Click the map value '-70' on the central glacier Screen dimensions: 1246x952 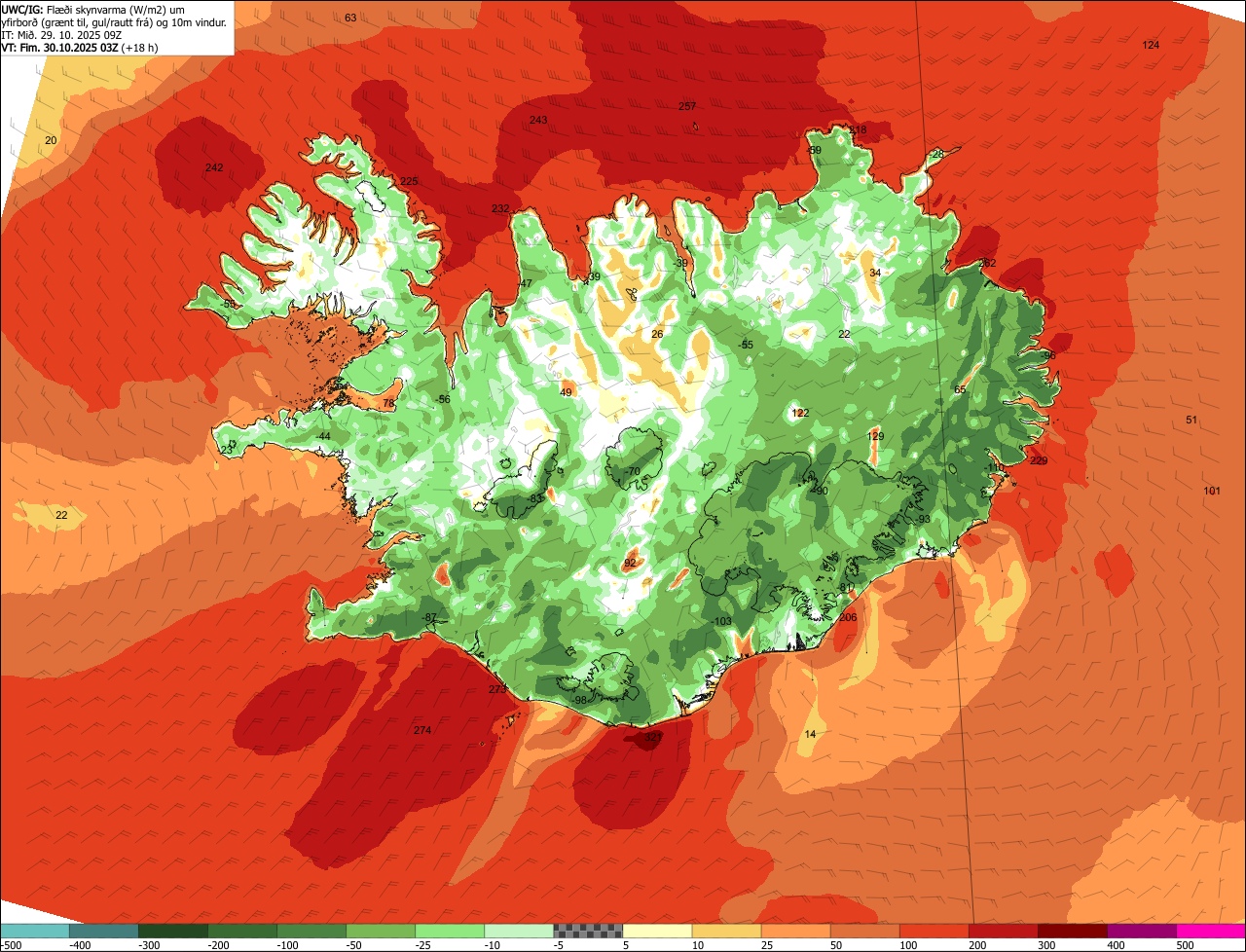point(633,472)
